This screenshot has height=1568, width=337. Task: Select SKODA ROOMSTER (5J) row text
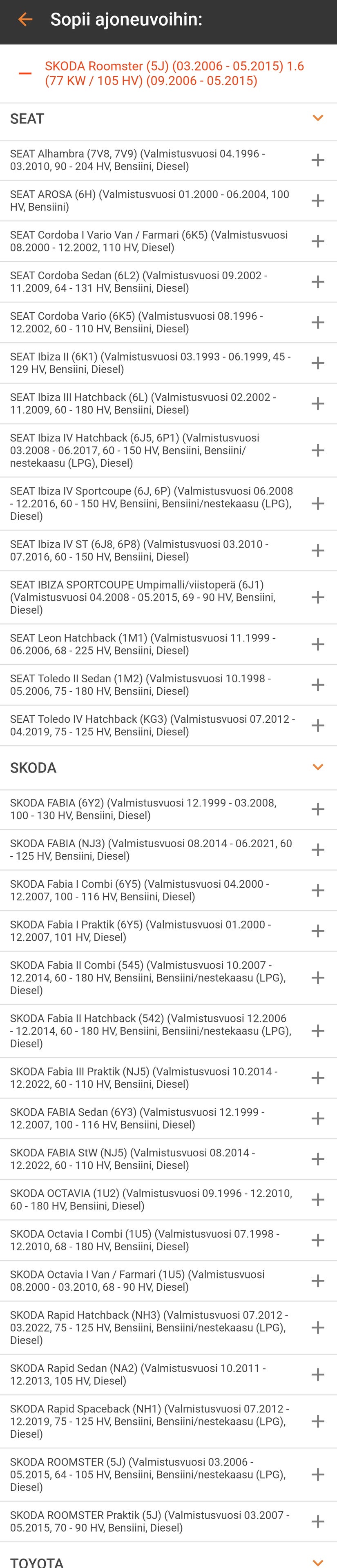coord(150,1474)
